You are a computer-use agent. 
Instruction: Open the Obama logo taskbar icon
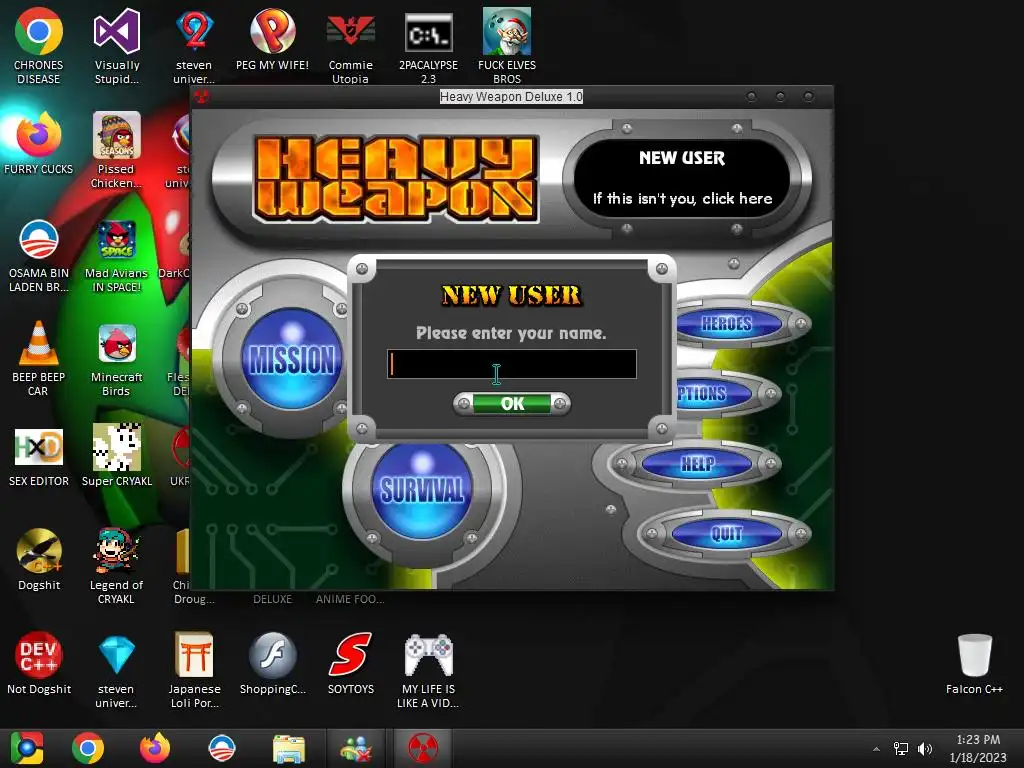221,748
